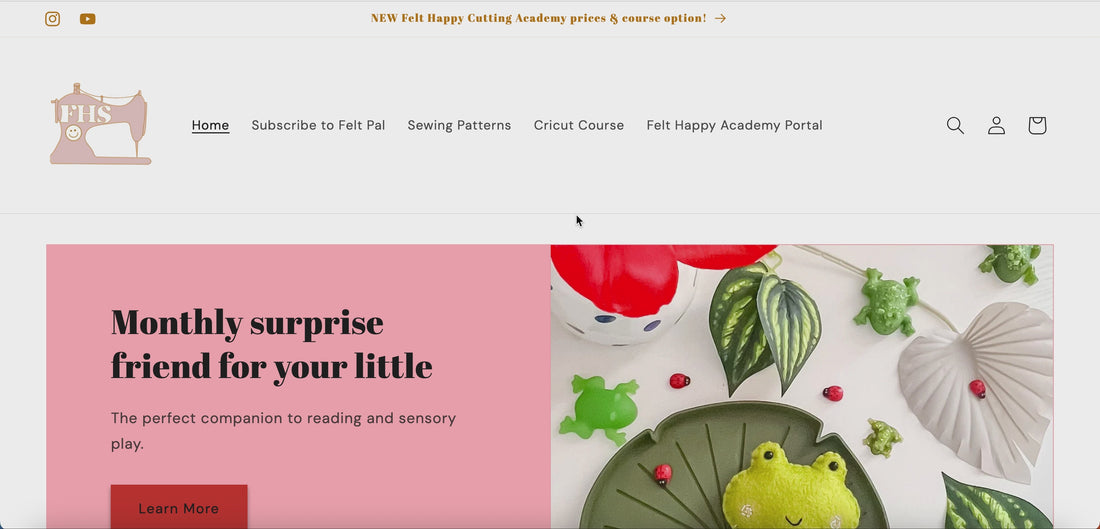Select the Home menu item
The height and width of the screenshot is (529, 1100).
pos(210,125)
